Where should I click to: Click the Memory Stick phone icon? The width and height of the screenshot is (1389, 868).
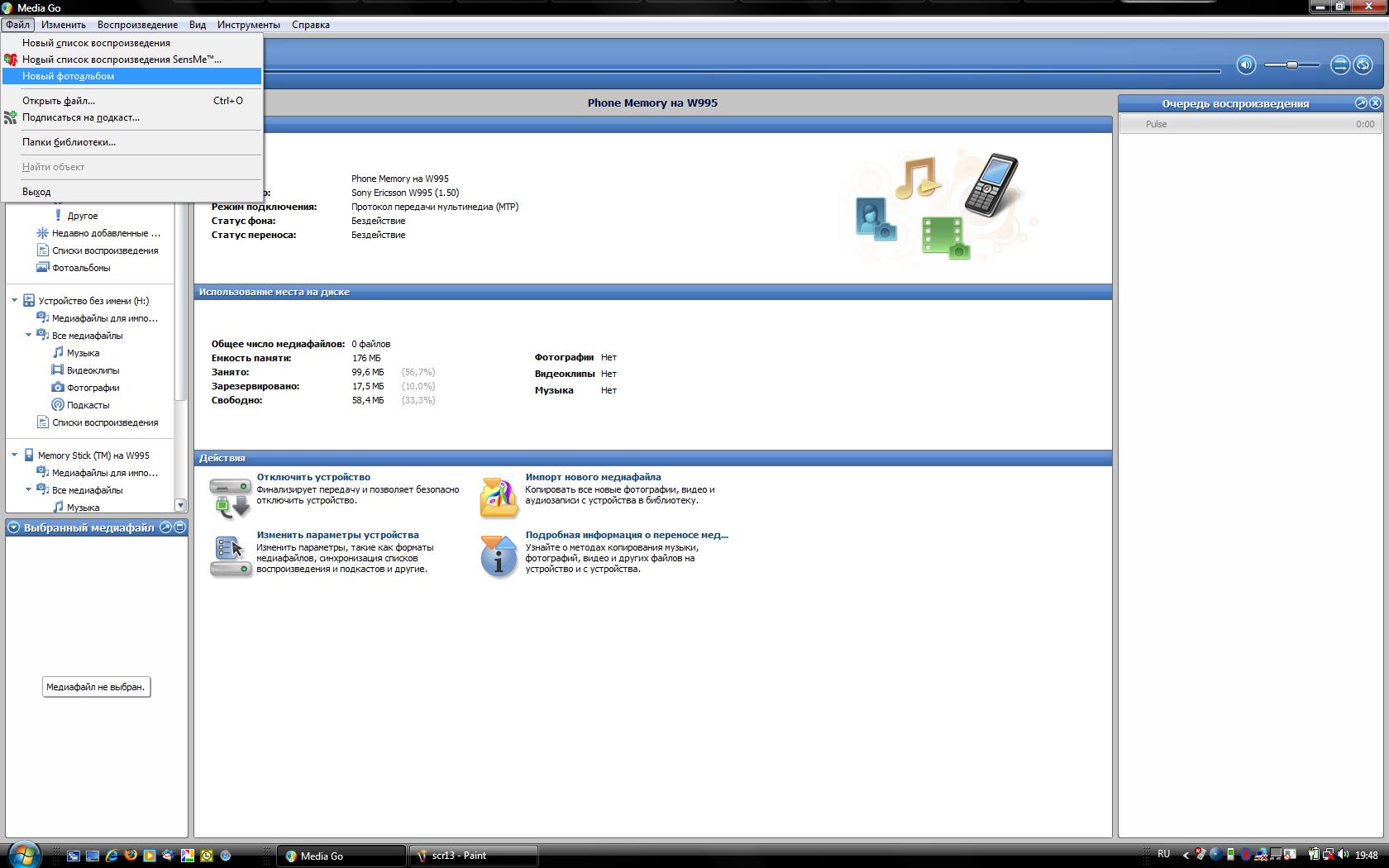point(29,455)
